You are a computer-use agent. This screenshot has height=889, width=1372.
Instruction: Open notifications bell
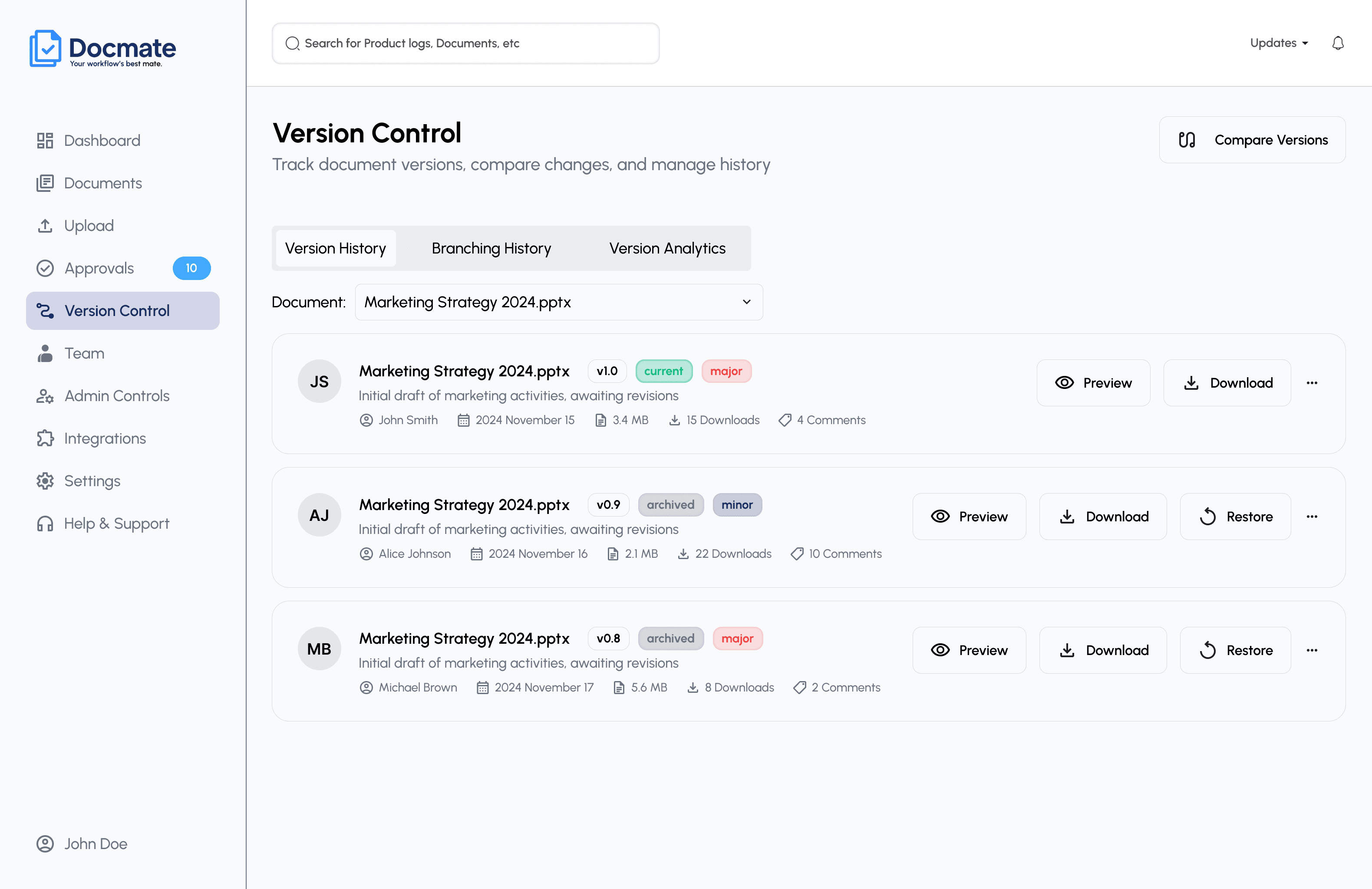coord(1338,43)
